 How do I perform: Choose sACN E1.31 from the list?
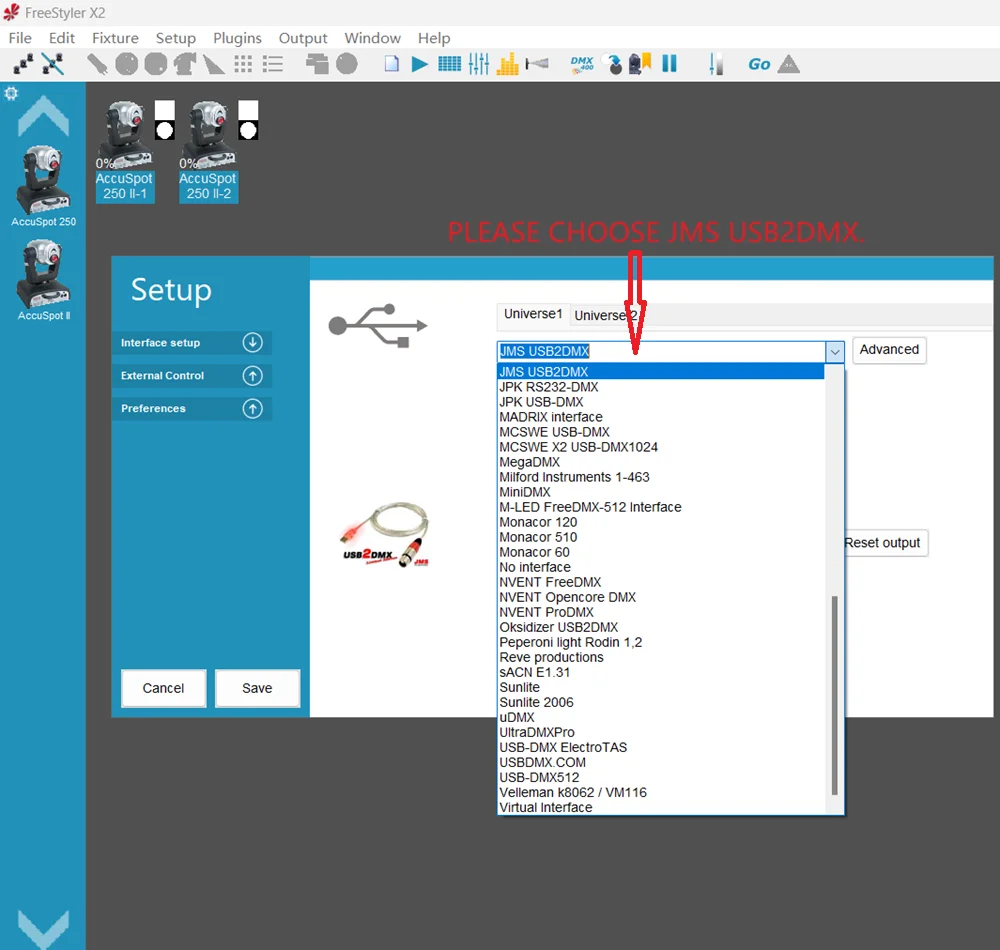(661, 673)
